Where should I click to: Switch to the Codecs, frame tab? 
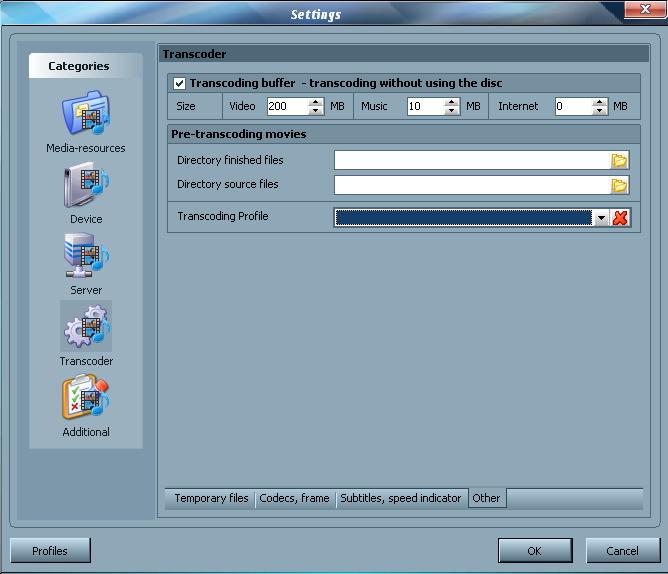click(294, 498)
